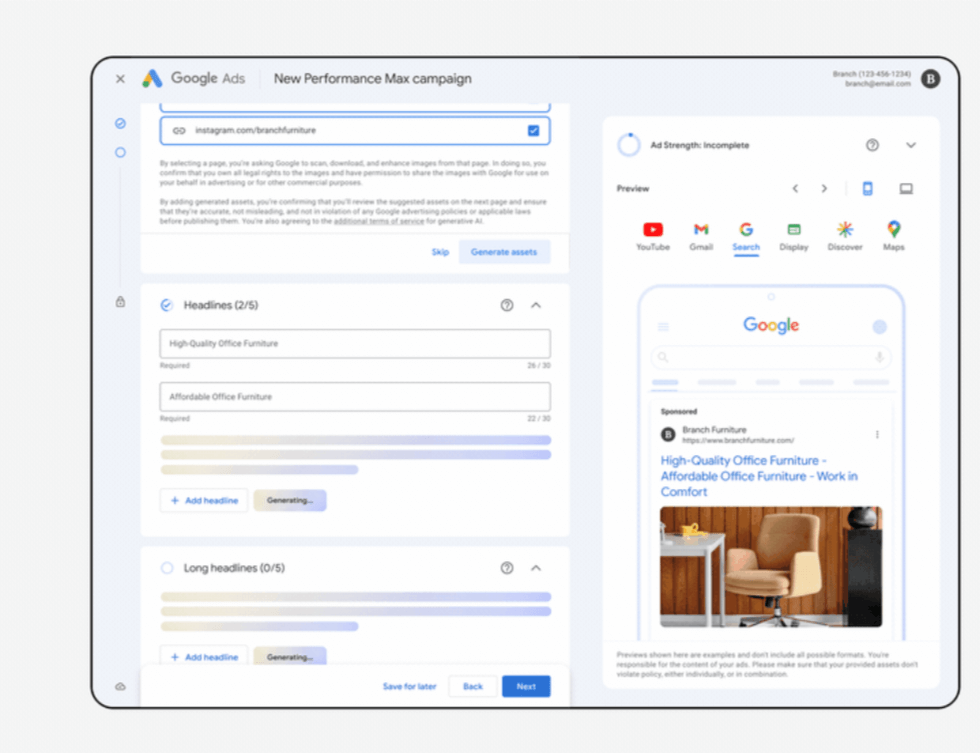Skip asset generation
980x753 pixels.
coord(440,252)
